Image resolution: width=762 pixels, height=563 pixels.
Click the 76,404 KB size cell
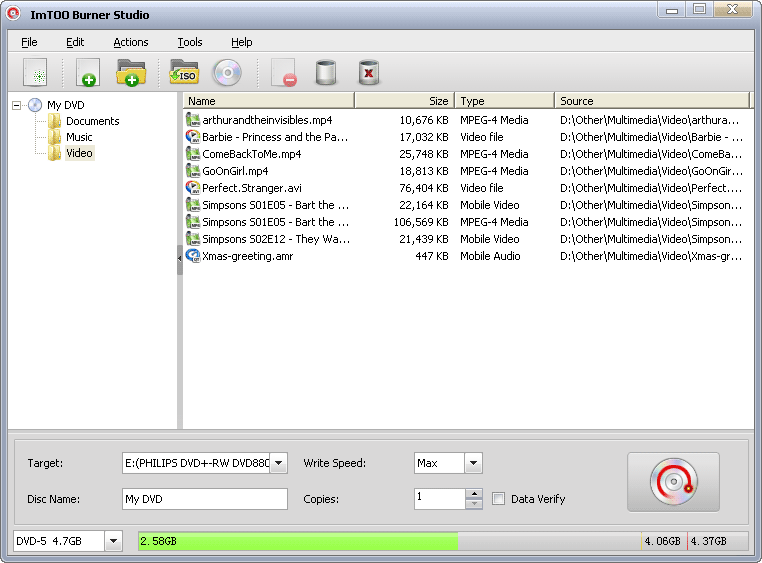pyautogui.click(x=424, y=188)
